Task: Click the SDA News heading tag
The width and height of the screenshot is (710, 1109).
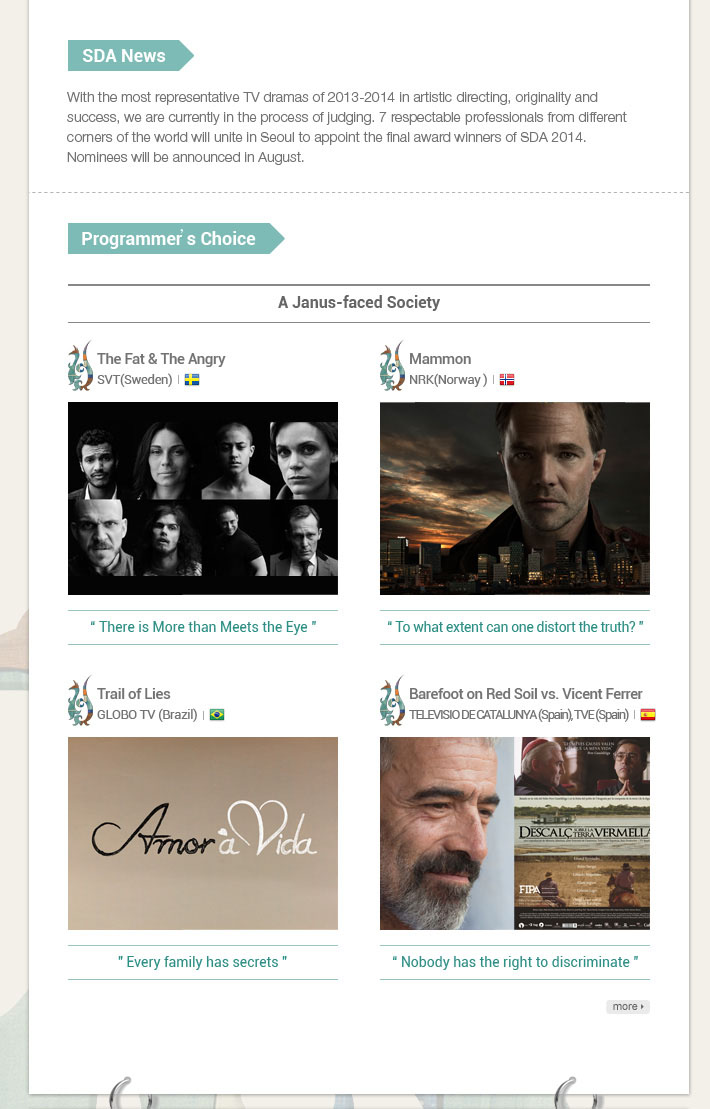Action: [x=131, y=56]
